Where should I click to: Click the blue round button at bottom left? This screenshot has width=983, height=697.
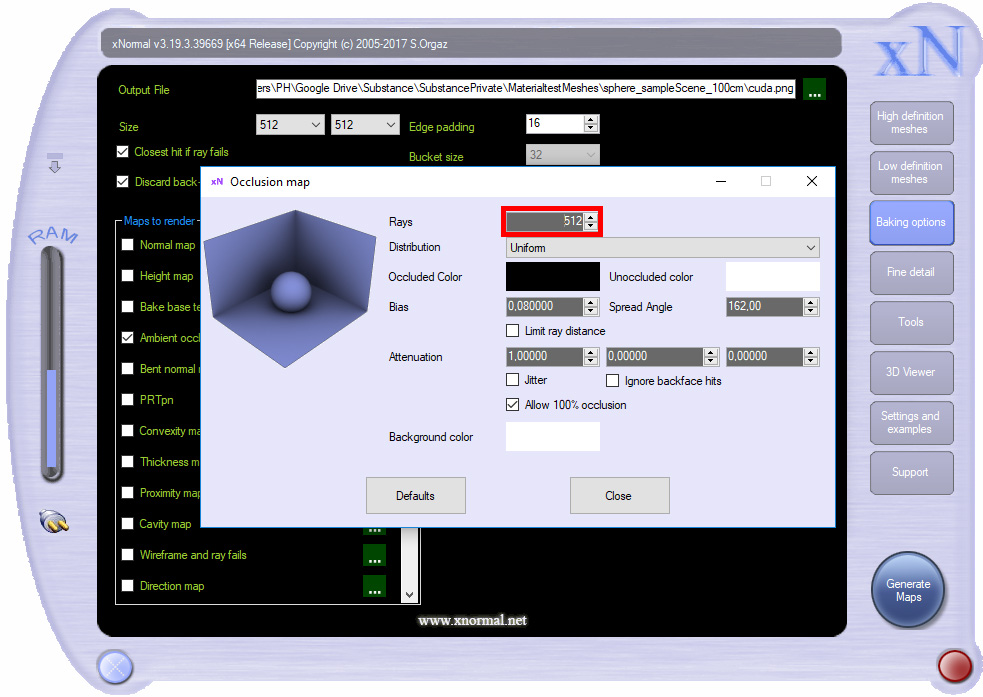tap(115, 666)
